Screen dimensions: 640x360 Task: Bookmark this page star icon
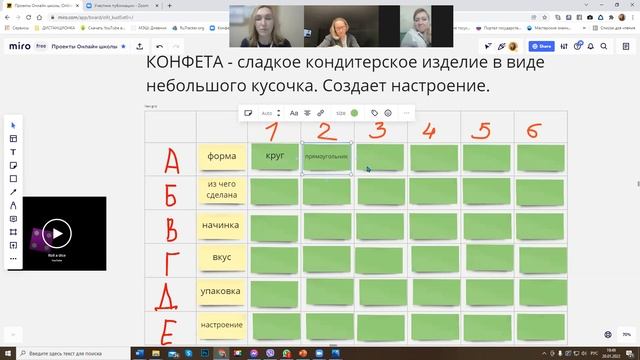pyautogui.click(x=544, y=17)
